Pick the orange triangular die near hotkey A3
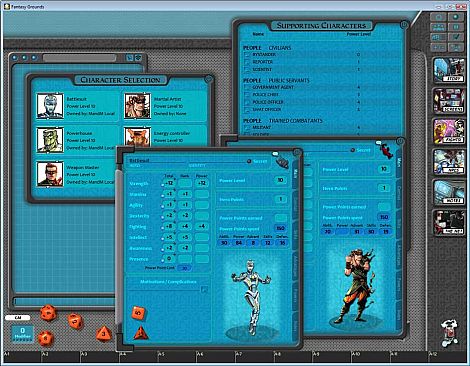This screenshot has height=366, width=470. (x=104, y=334)
